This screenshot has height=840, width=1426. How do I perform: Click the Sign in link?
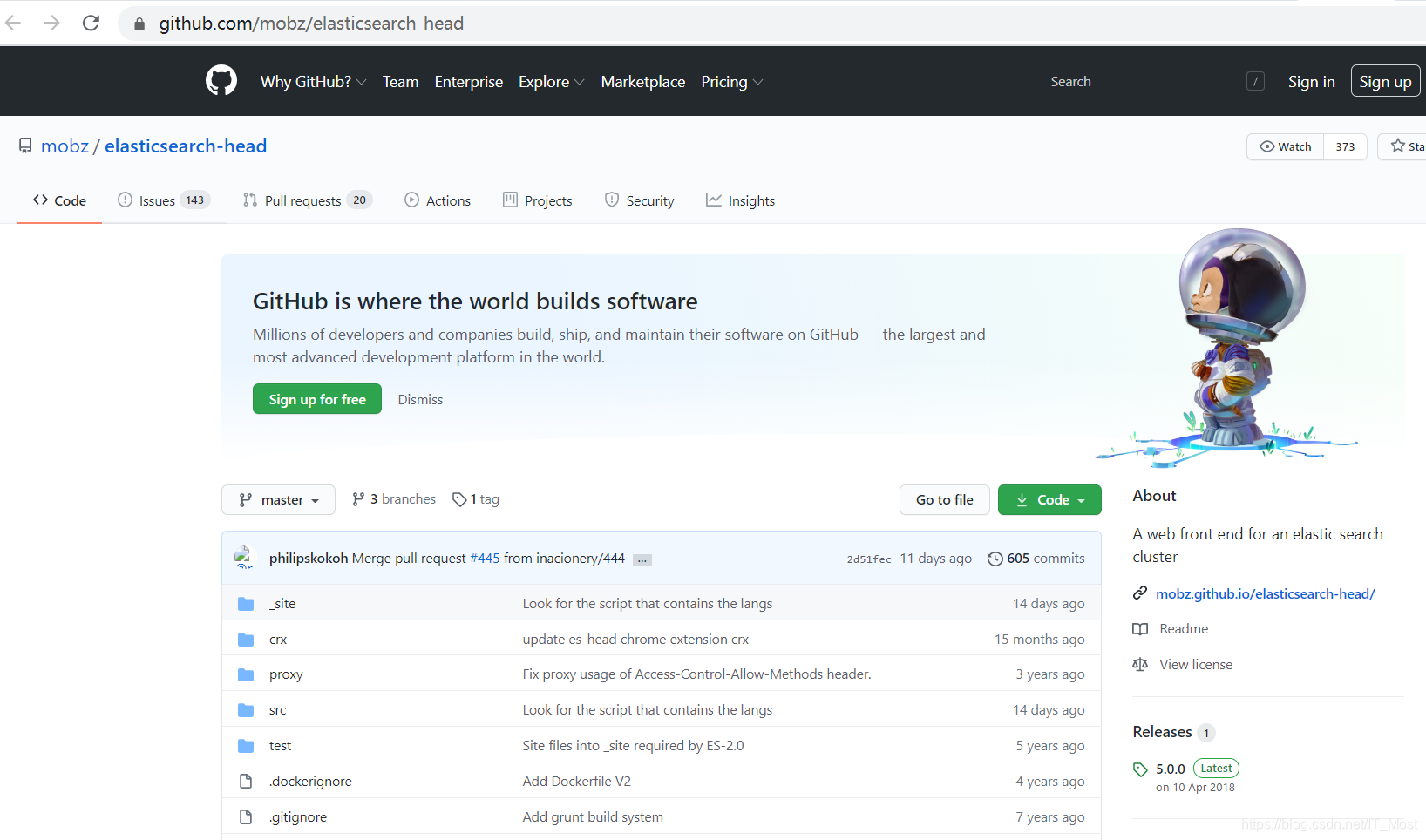pyautogui.click(x=1311, y=81)
